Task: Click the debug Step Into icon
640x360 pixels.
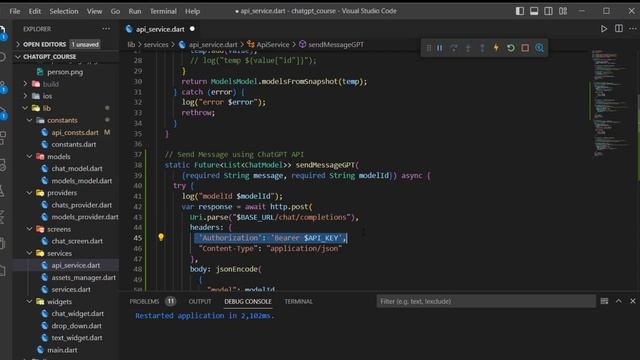Action: 468,48
